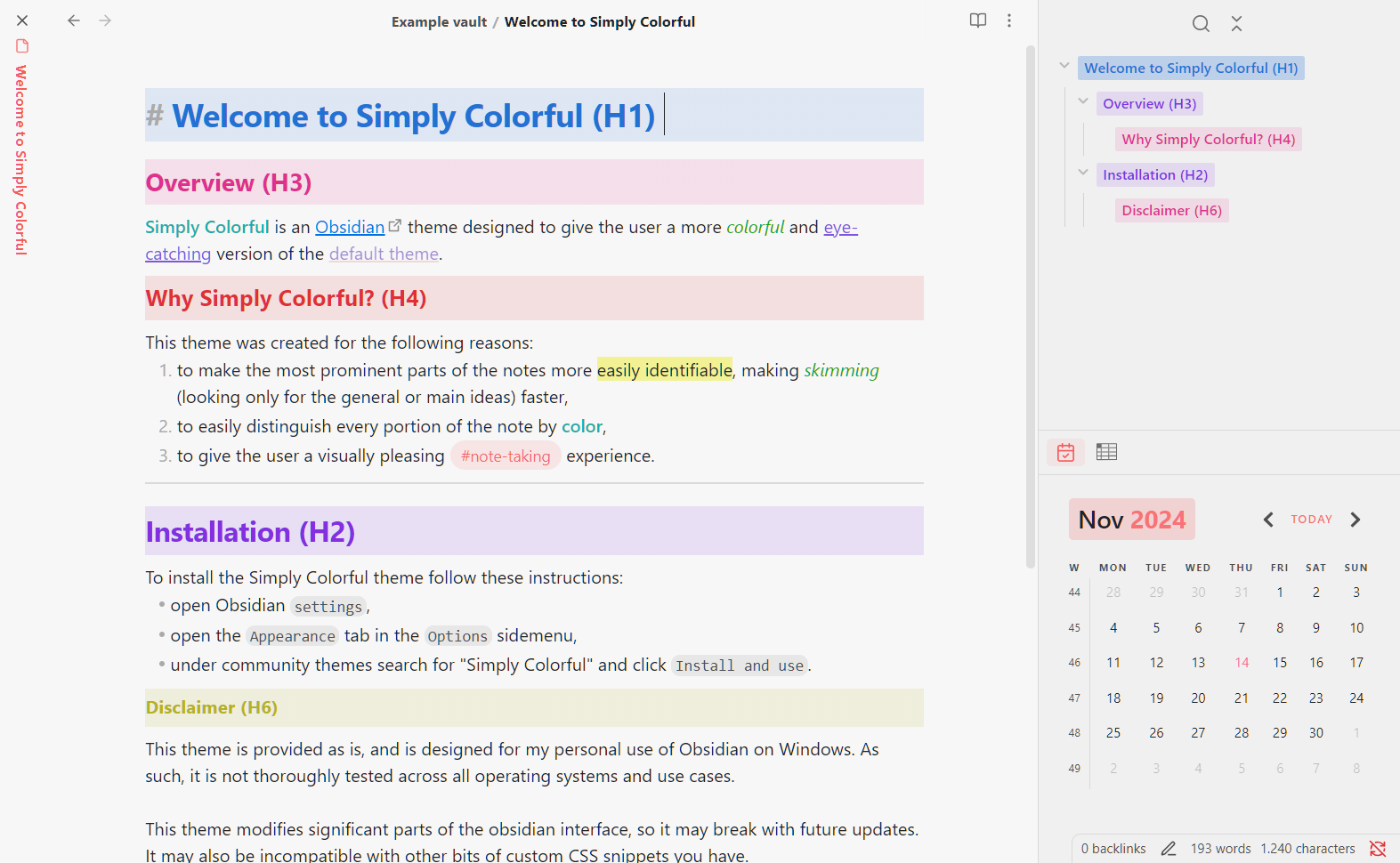
Task: Navigate back with the left arrow
Action: point(74,20)
